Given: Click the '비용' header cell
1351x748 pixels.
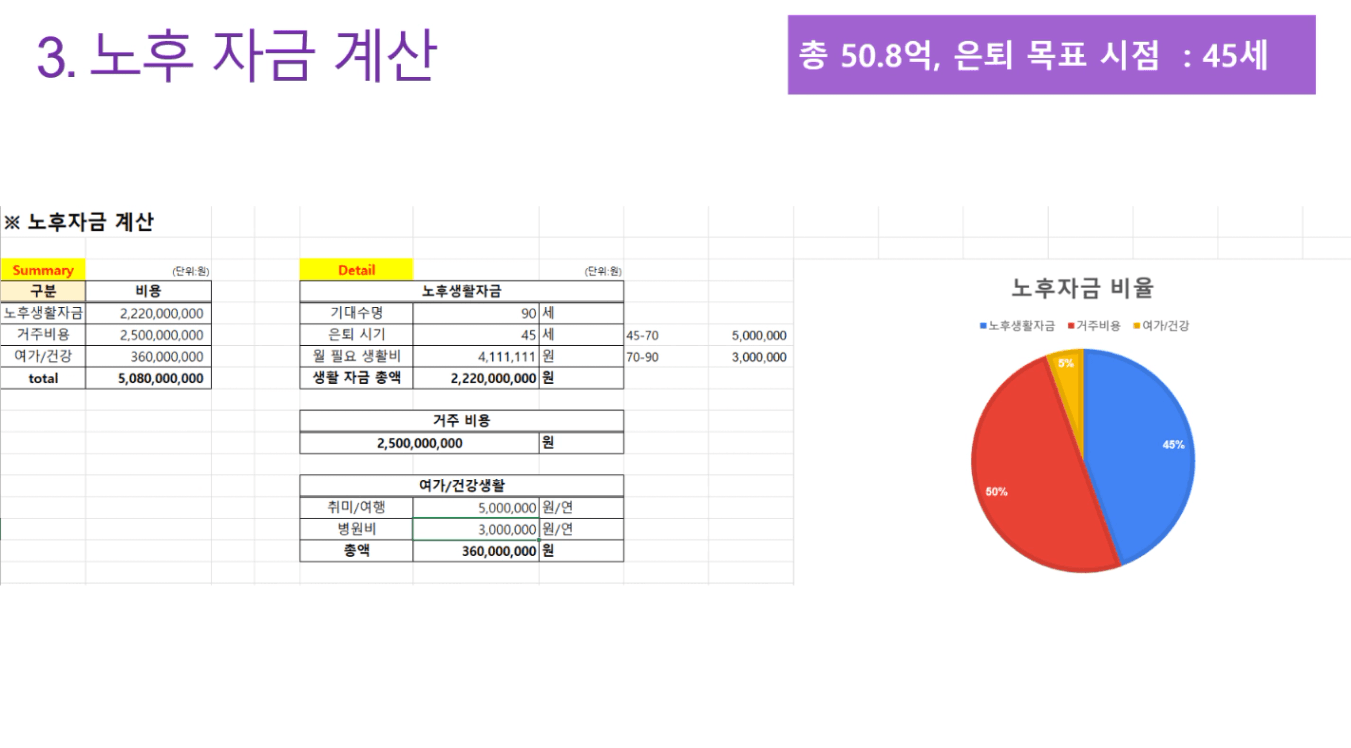Looking at the screenshot, I should (149, 291).
